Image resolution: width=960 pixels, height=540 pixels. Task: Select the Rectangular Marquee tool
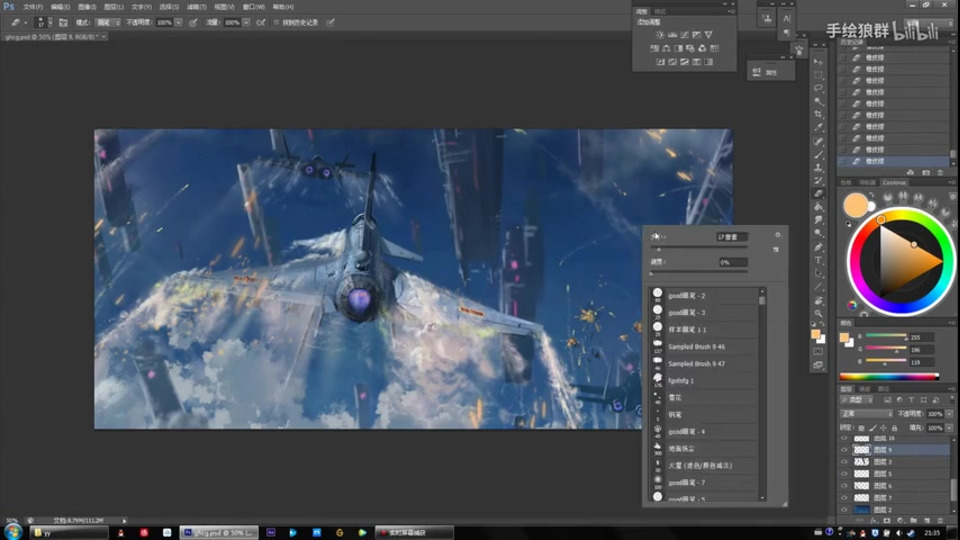(819, 75)
